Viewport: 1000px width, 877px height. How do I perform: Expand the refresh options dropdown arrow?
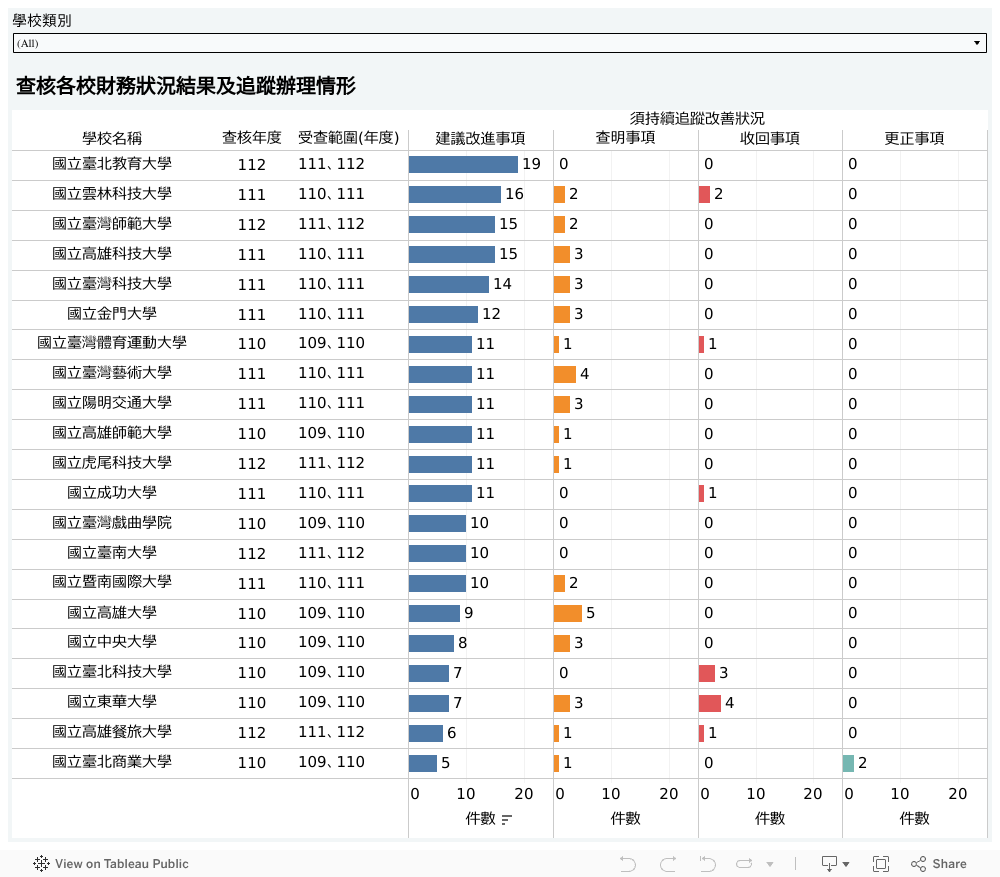point(769,864)
